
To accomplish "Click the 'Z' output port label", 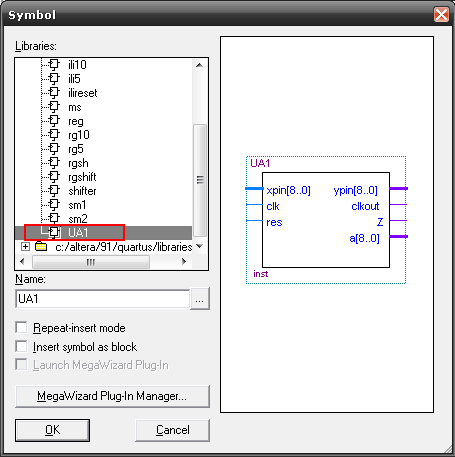I will coord(380,222).
